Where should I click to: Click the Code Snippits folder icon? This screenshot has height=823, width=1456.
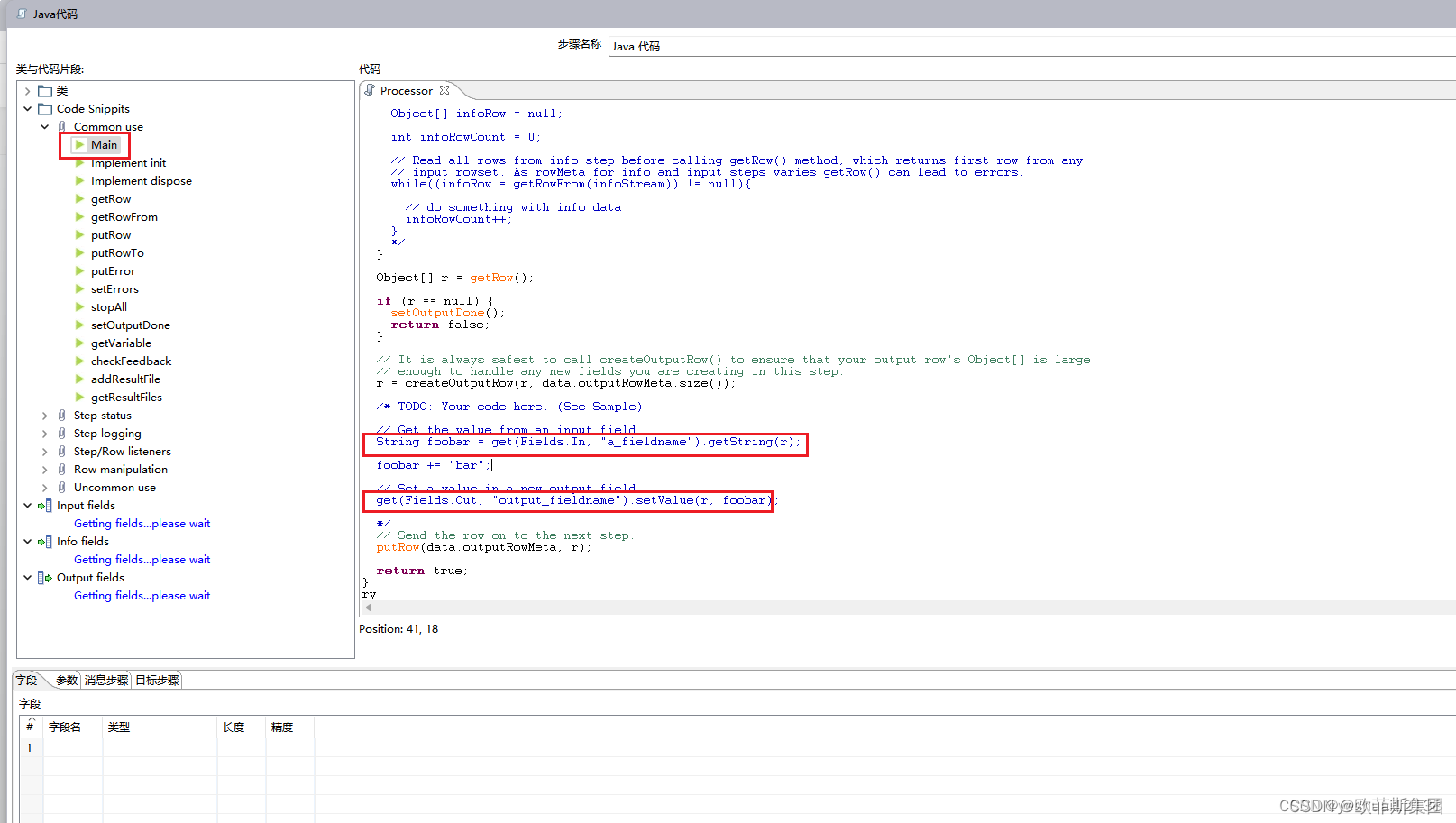(45, 109)
